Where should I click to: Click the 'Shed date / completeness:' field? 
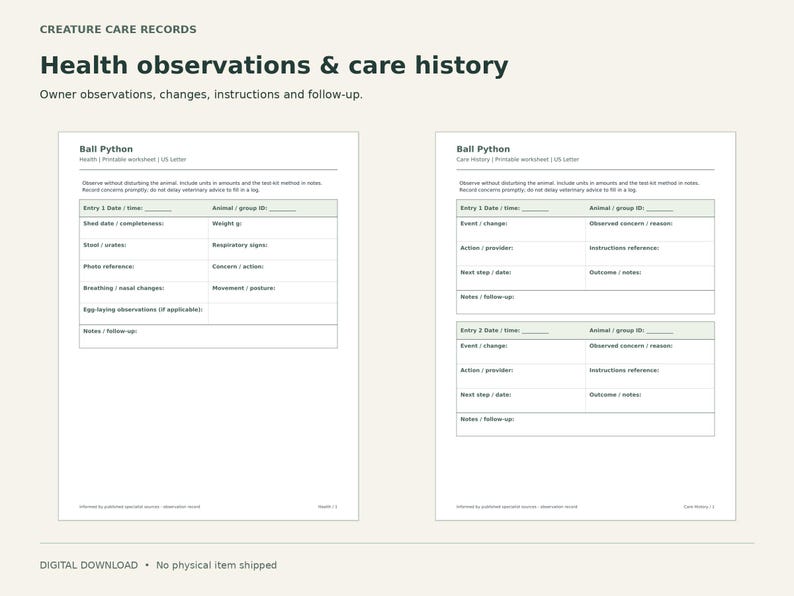144,228
